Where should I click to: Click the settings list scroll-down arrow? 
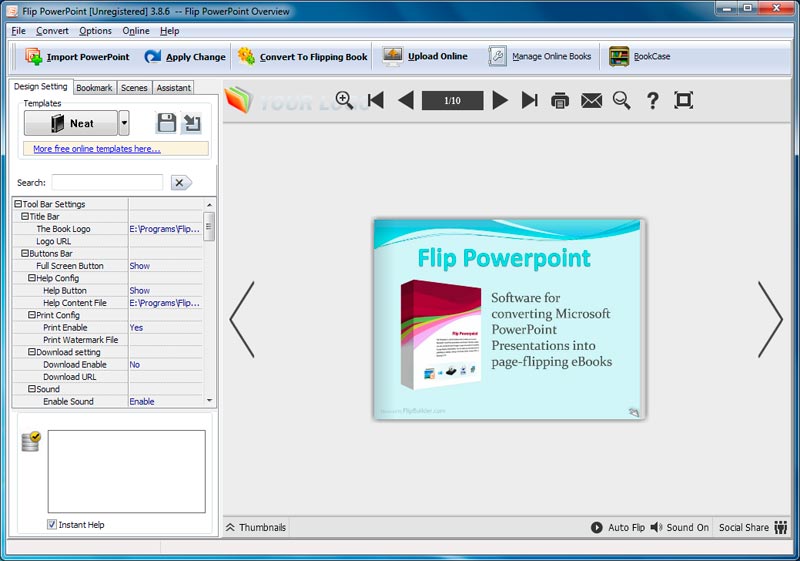tap(209, 401)
